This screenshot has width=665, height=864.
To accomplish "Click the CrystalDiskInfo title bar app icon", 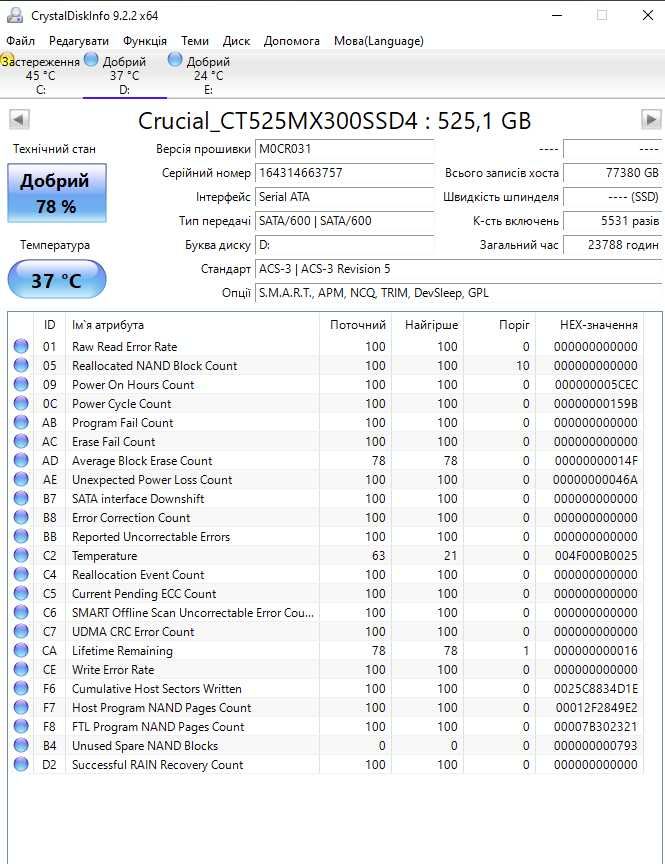I will click(x=15, y=15).
